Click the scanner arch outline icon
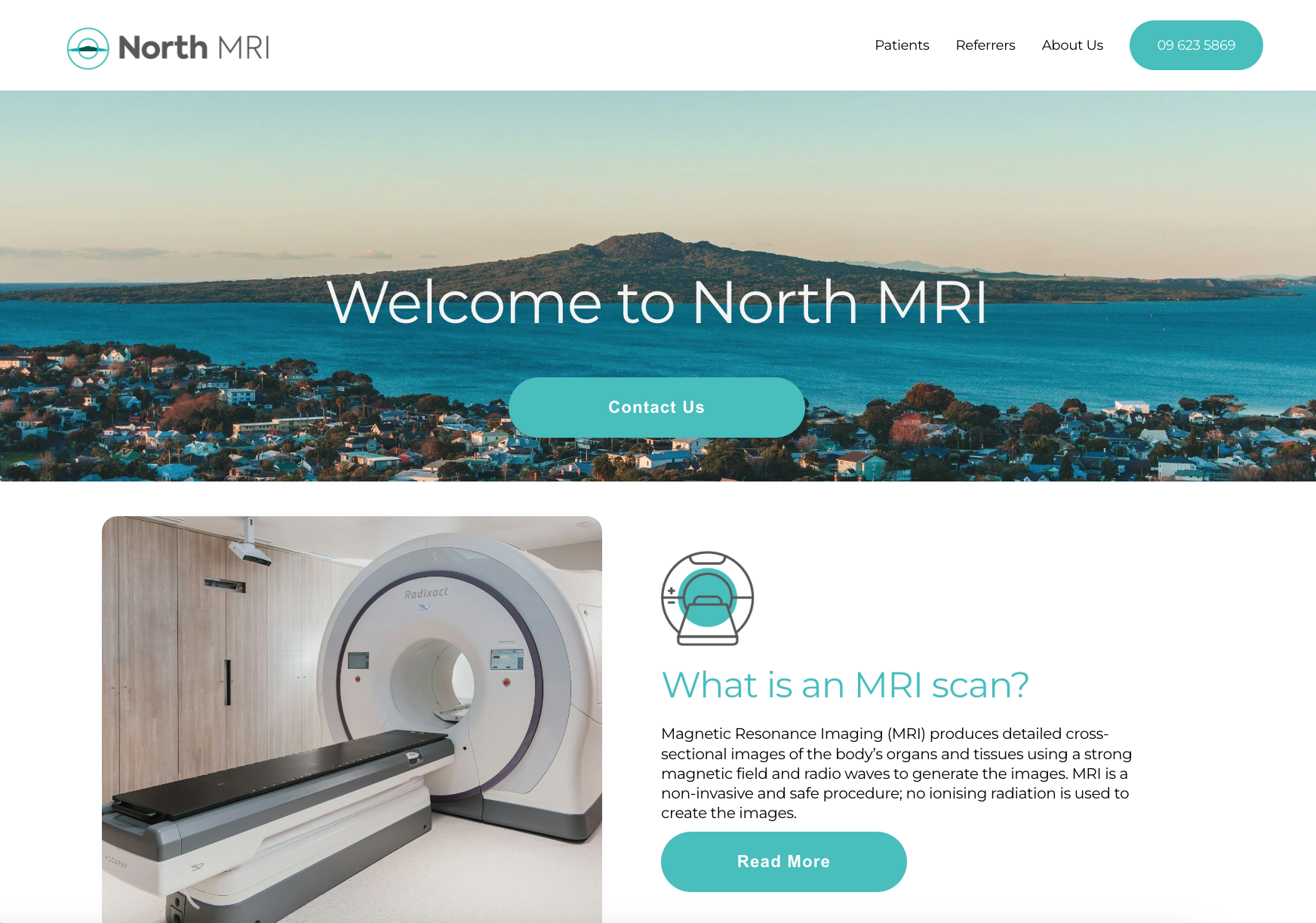 click(x=707, y=553)
